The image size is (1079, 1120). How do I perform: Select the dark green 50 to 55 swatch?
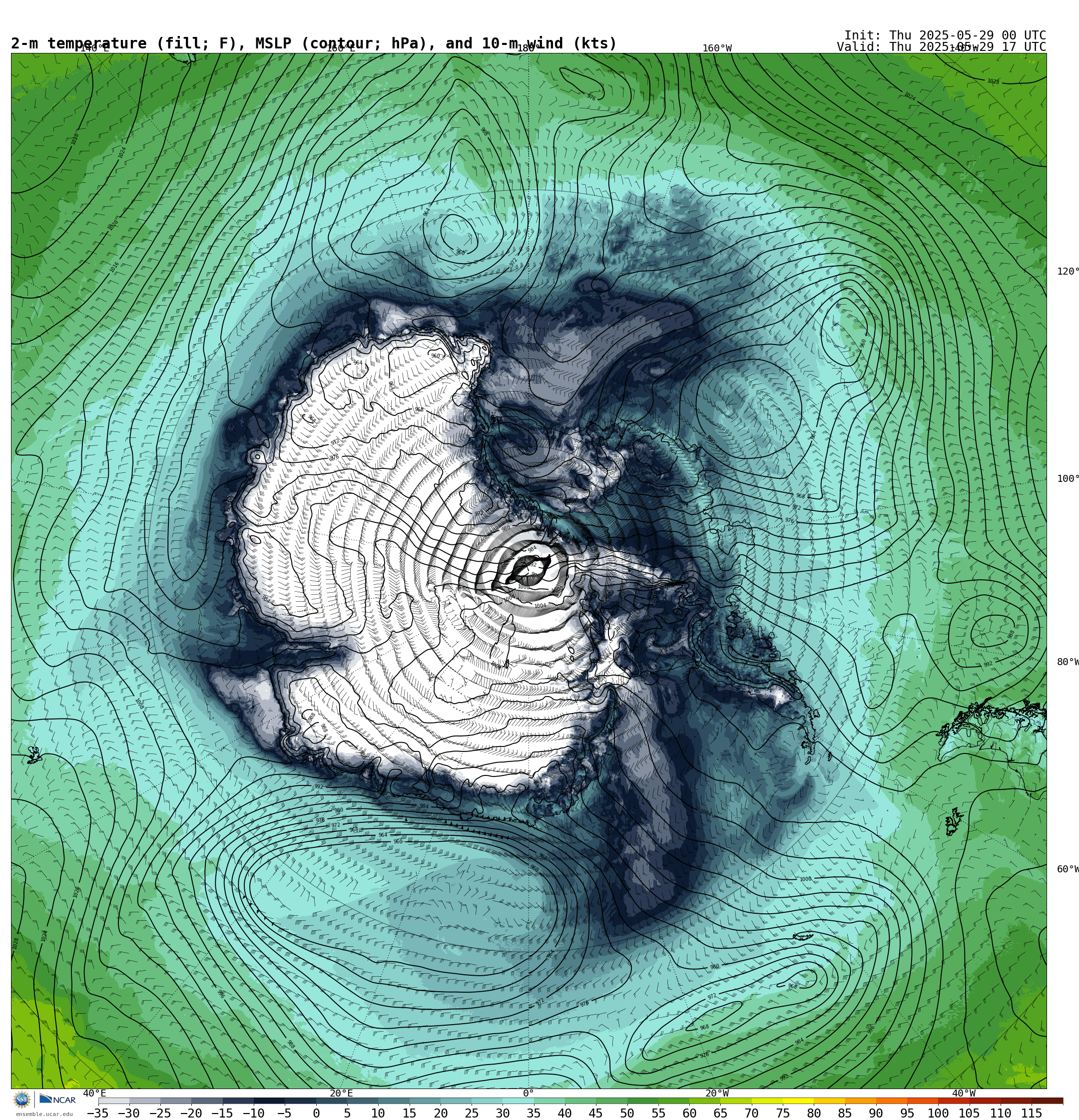[643, 1101]
